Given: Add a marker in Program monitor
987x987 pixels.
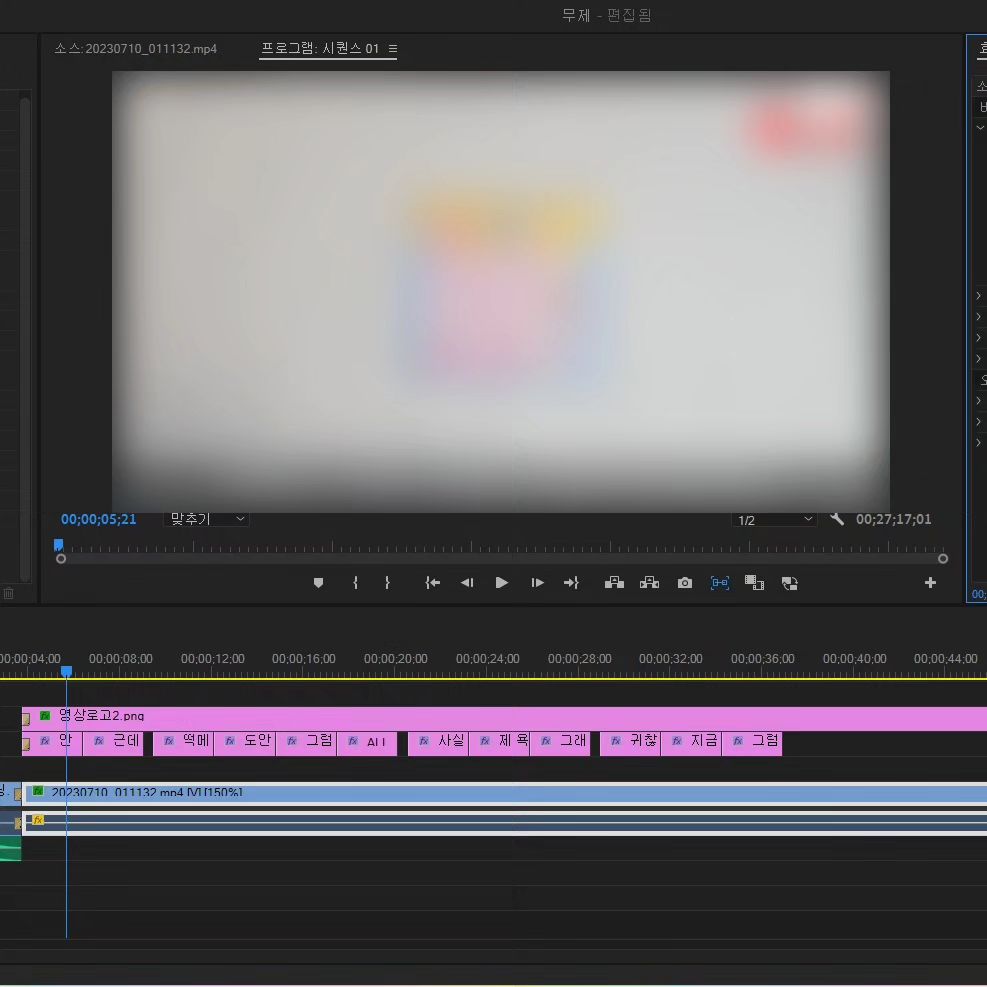Looking at the screenshot, I should pos(319,583).
